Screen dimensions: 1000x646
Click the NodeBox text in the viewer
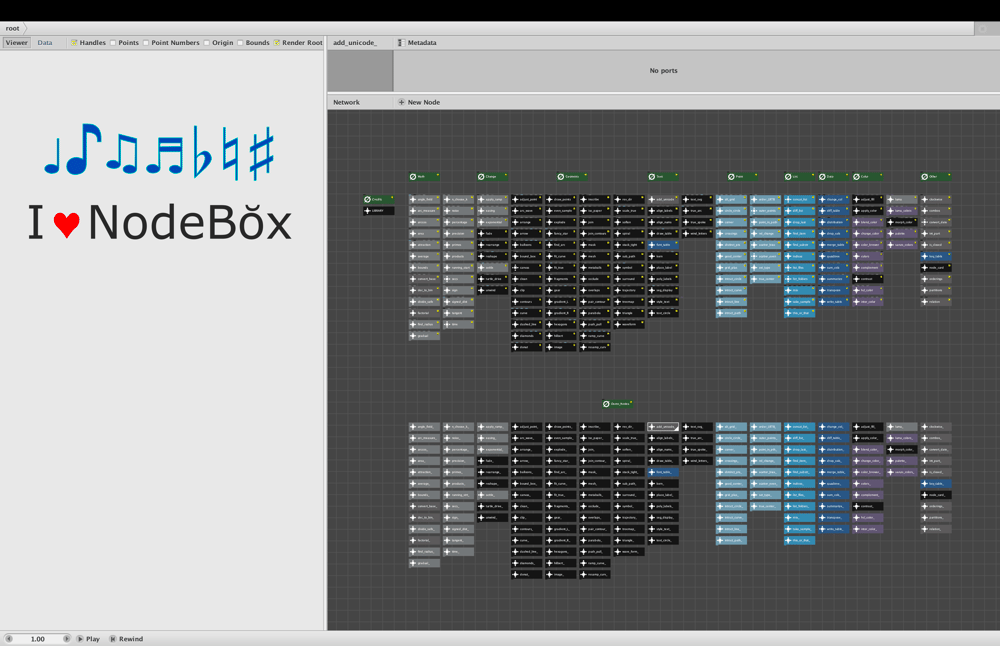click(190, 222)
